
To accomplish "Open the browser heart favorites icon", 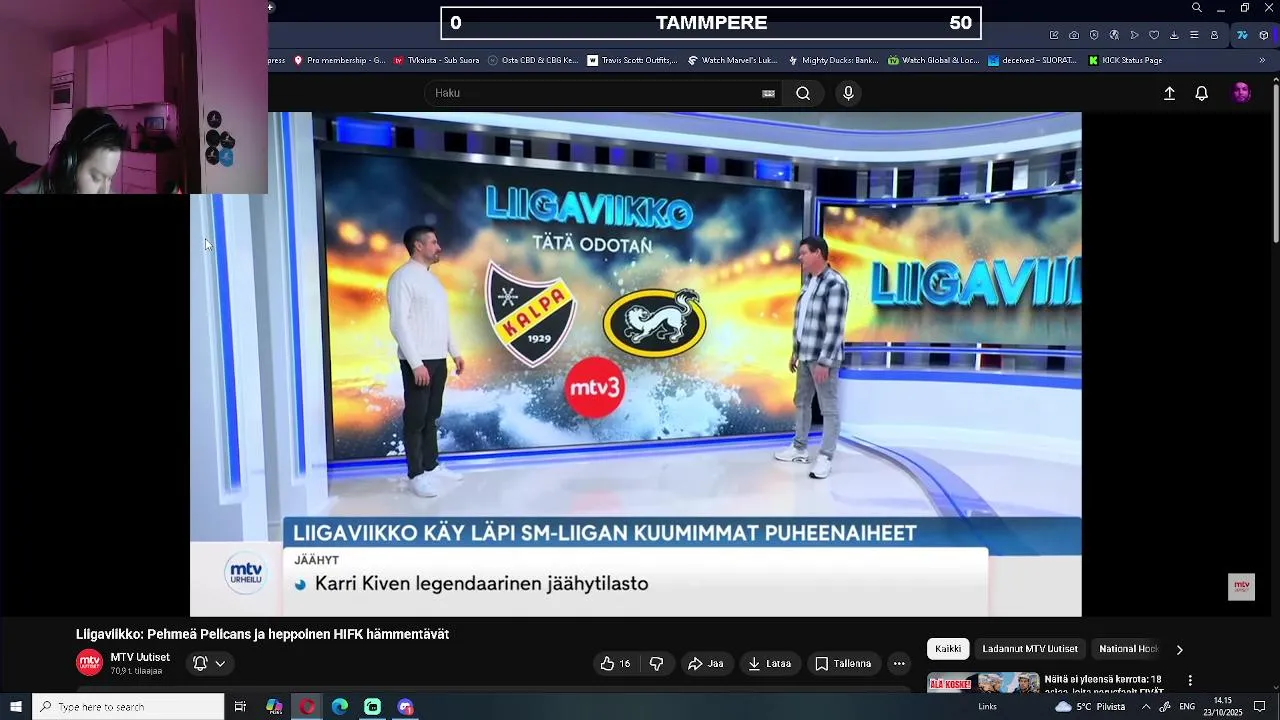I will click(1154, 35).
